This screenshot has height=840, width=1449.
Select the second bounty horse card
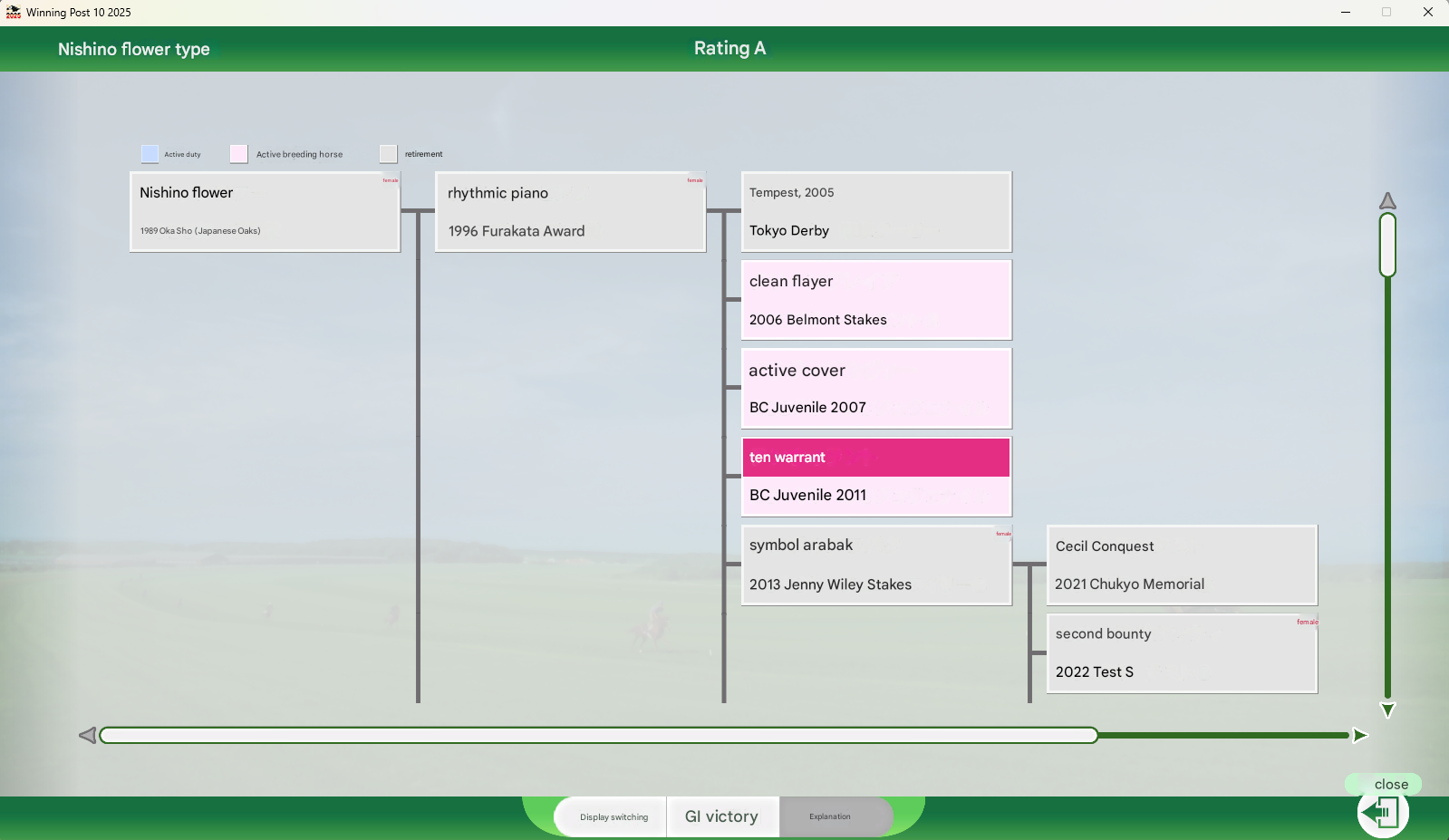pyautogui.click(x=1182, y=653)
